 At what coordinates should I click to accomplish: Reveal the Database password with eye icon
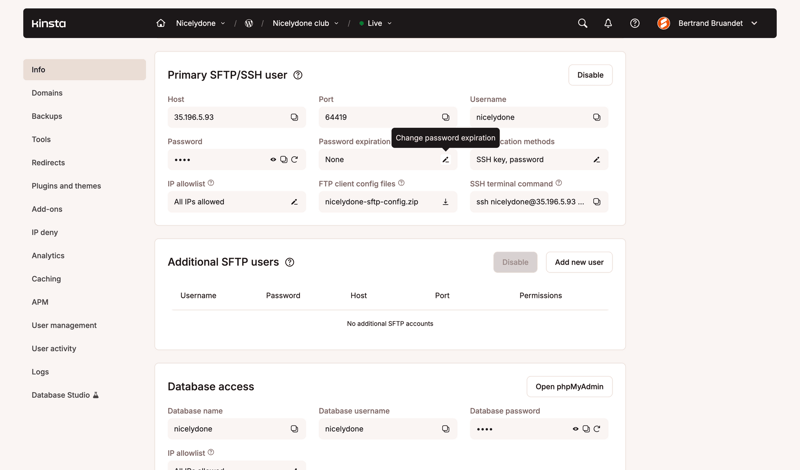pos(576,429)
